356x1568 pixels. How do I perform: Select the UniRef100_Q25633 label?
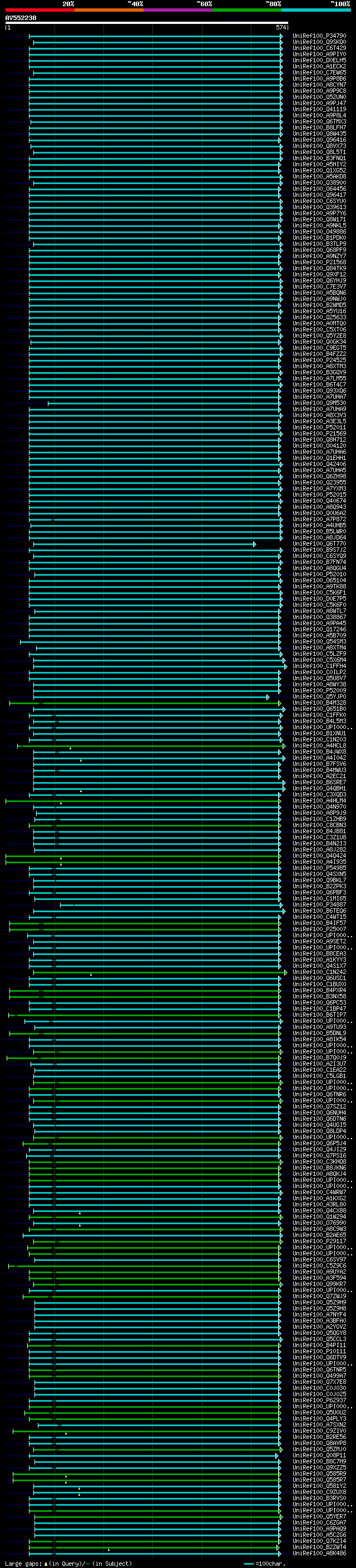[319, 317]
